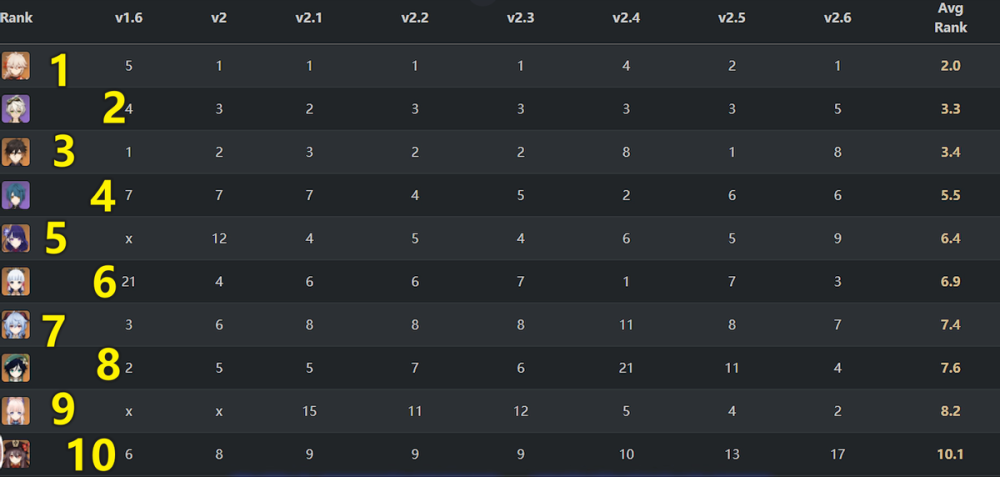Click the Avg Rank column header
Screen dimensions: 1000x477
(950, 18)
